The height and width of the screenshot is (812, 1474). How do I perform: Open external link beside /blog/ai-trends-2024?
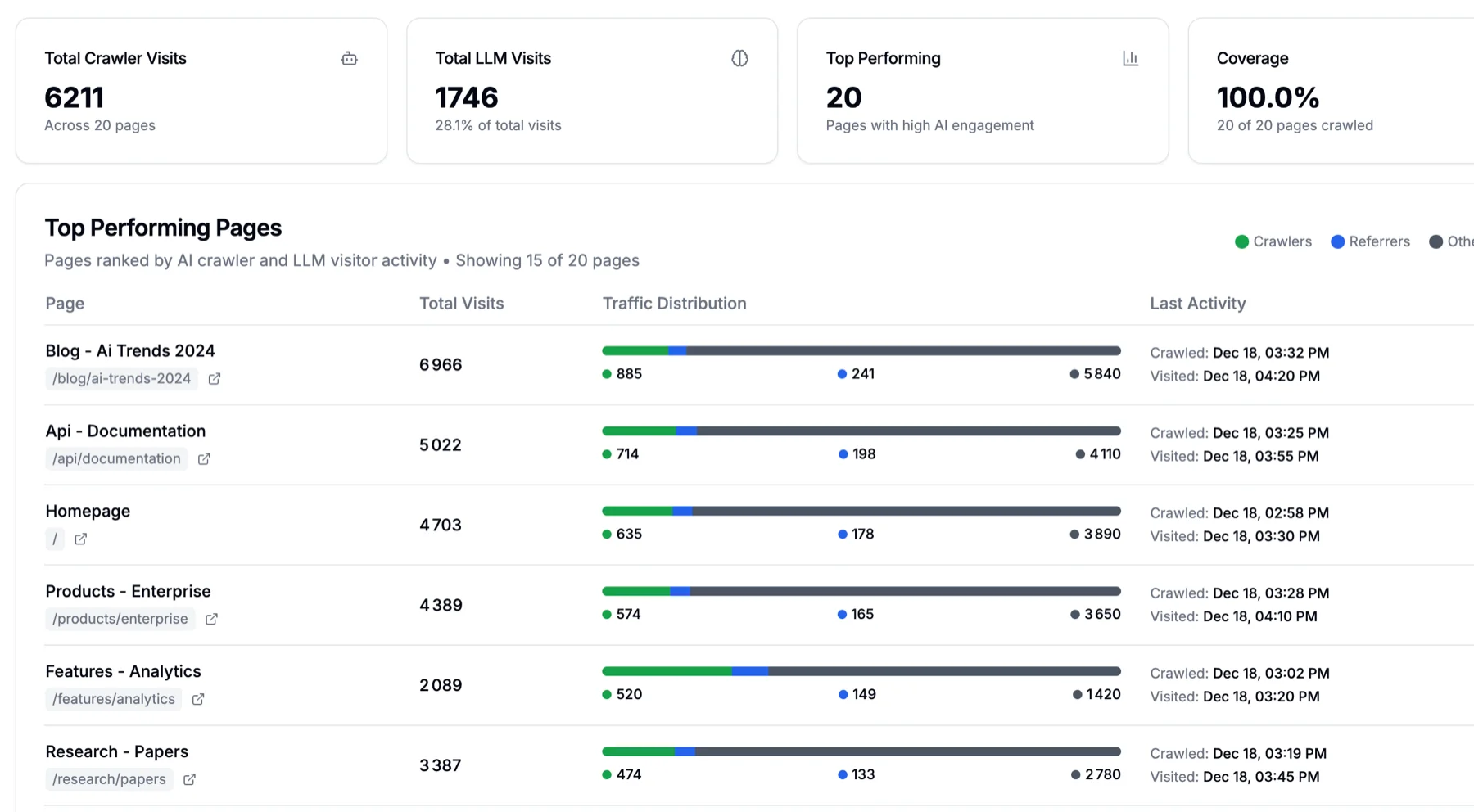coord(214,378)
